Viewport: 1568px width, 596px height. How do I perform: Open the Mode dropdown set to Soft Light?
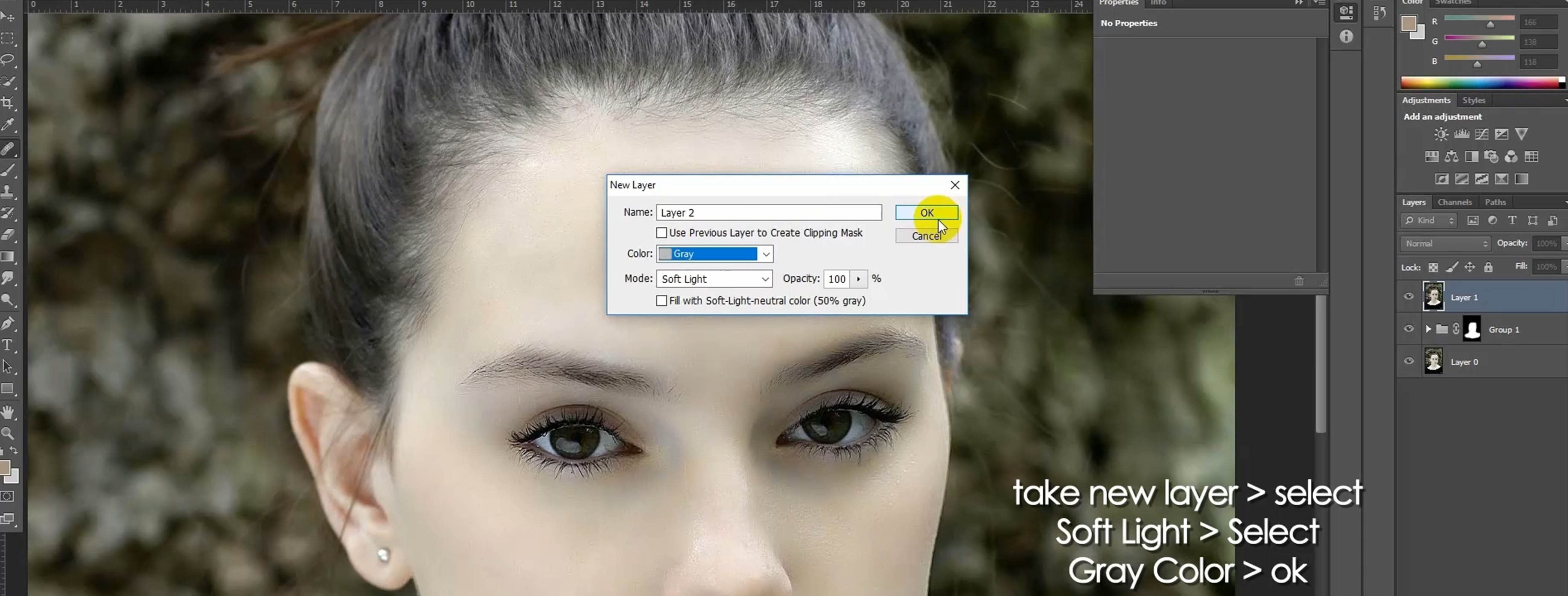714,279
